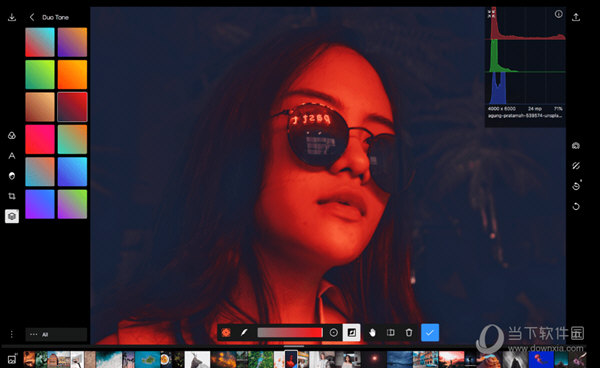Select the text tool icon
Image resolution: width=600 pixels, height=368 pixels.
coord(12,156)
